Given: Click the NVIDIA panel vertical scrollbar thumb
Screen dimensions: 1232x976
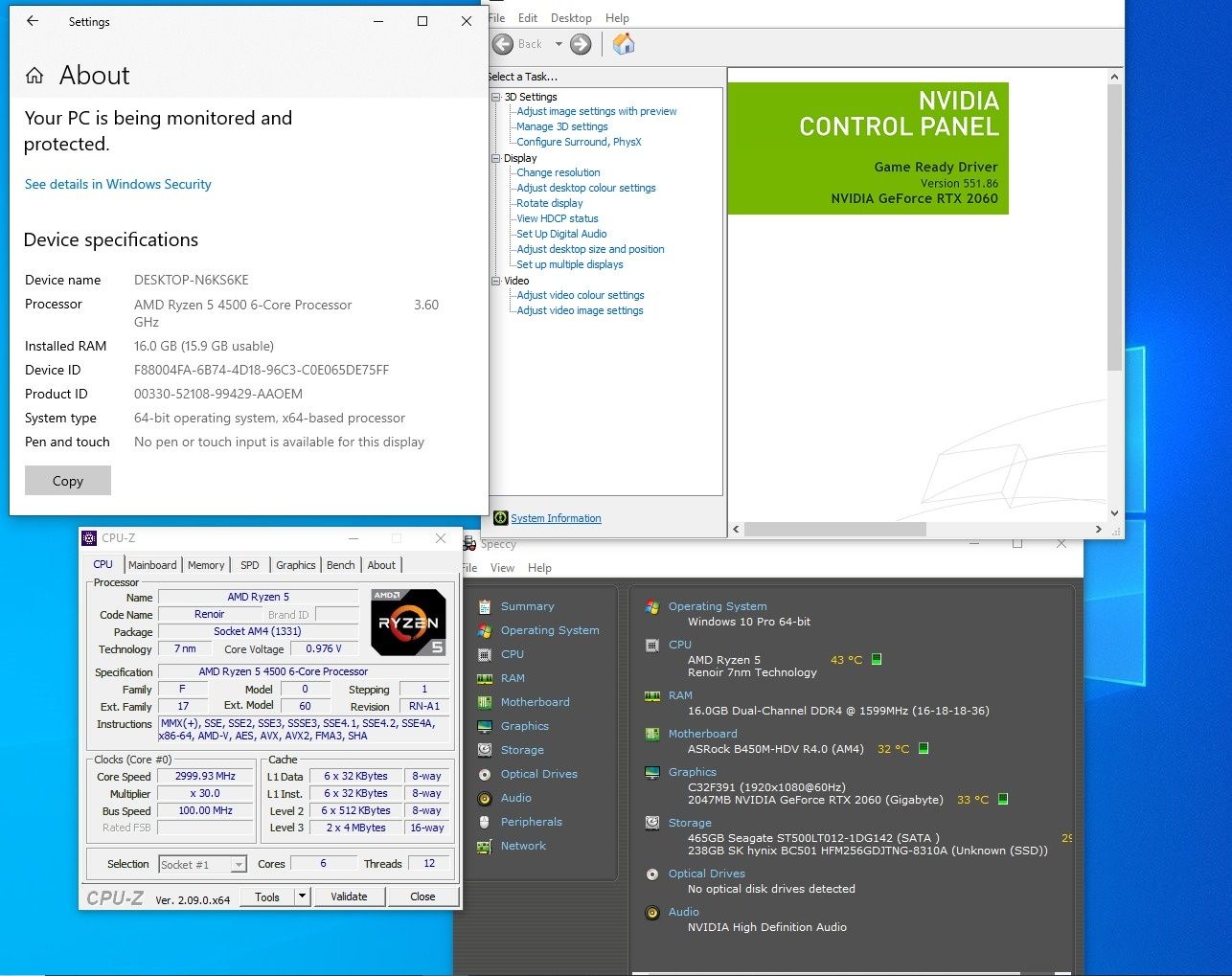Looking at the screenshot, I should (x=1114, y=226).
